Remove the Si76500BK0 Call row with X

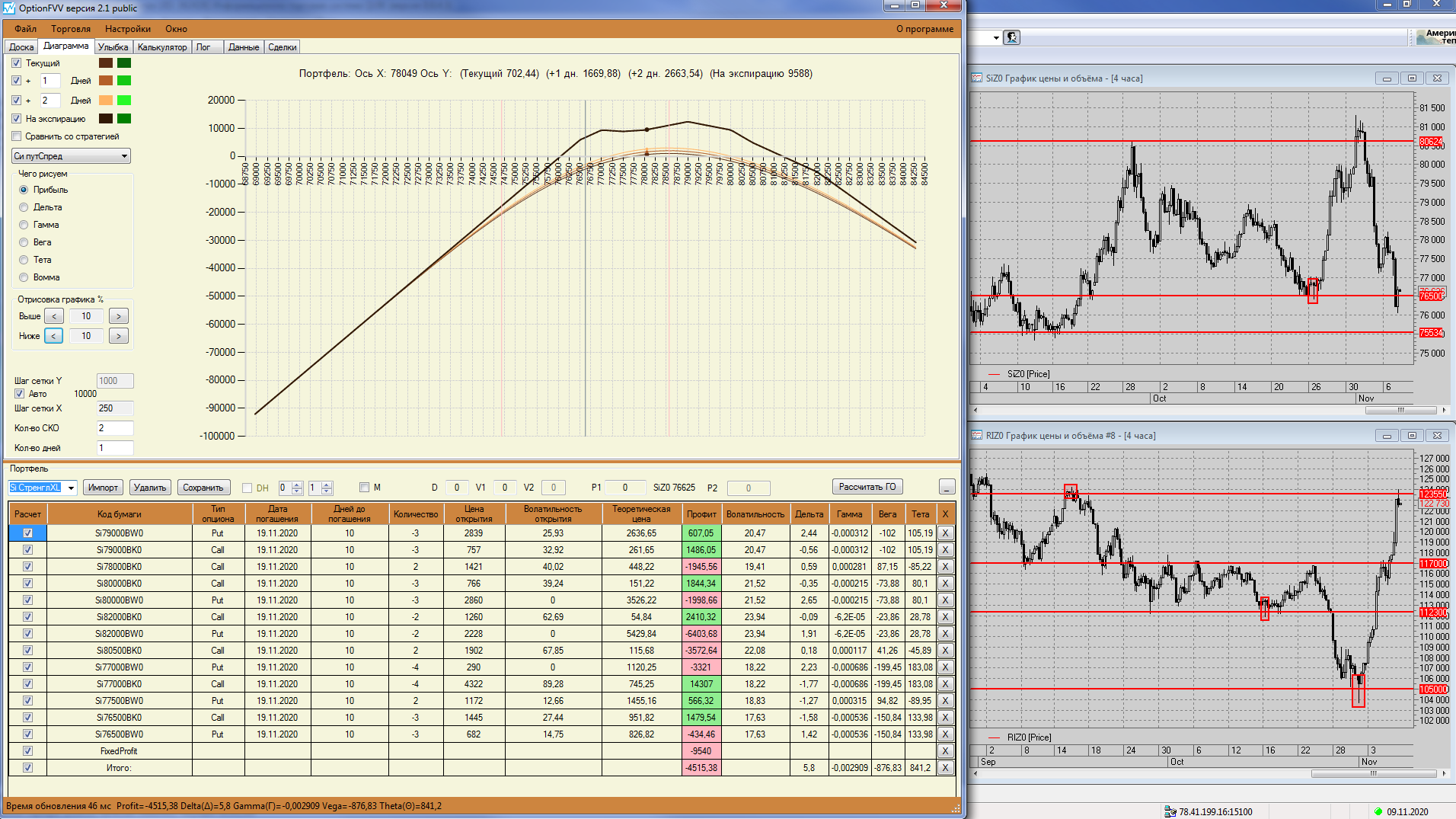click(945, 718)
